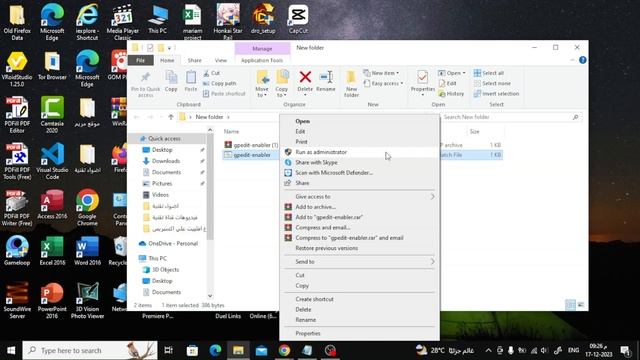Open File Explorer from the taskbar
Image resolution: width=640 pixels, height=360 pixels.
point(238,350)
